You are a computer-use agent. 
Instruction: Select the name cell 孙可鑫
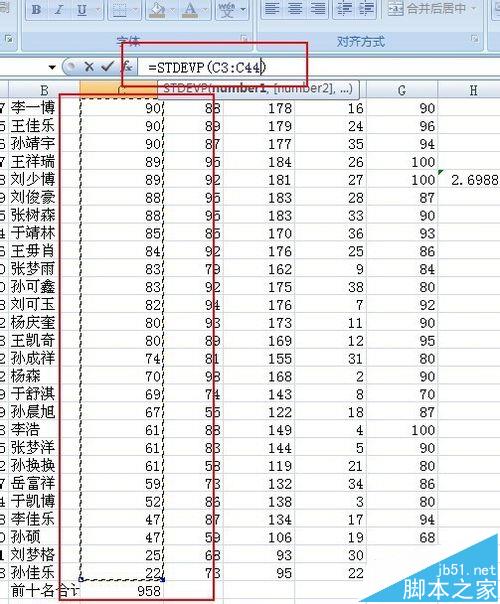(x=44, y=287)
